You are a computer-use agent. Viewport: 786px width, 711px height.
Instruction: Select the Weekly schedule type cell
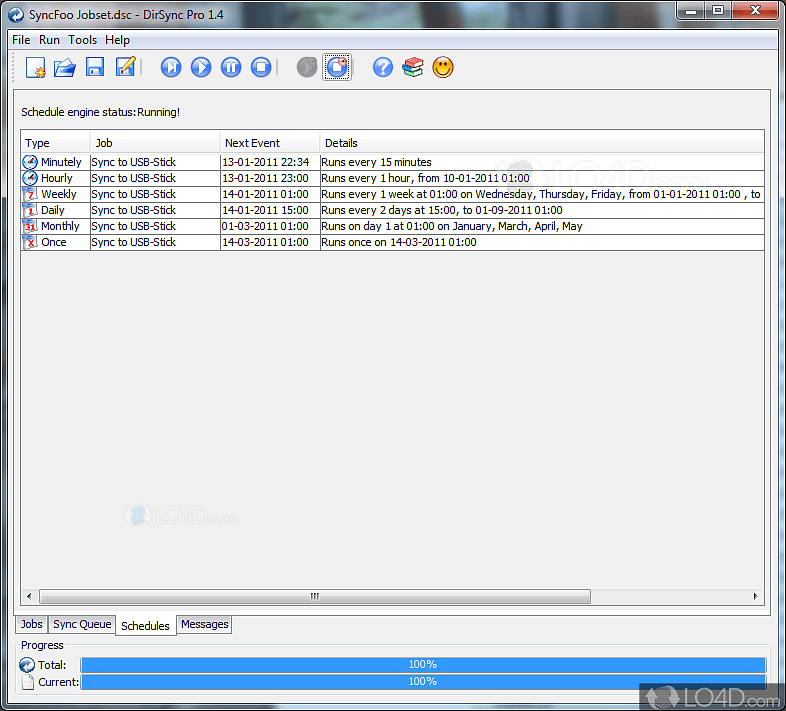point(56,194)
